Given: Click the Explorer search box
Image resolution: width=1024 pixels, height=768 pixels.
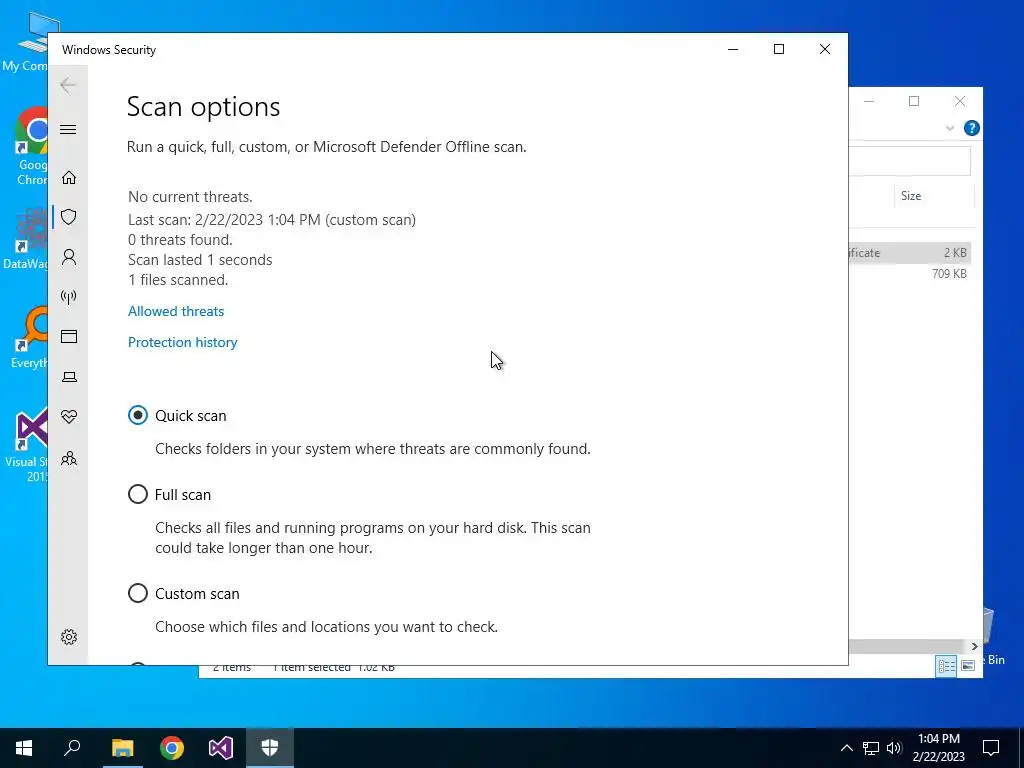Looking at the screenshot, I should (x=909, y=161).
